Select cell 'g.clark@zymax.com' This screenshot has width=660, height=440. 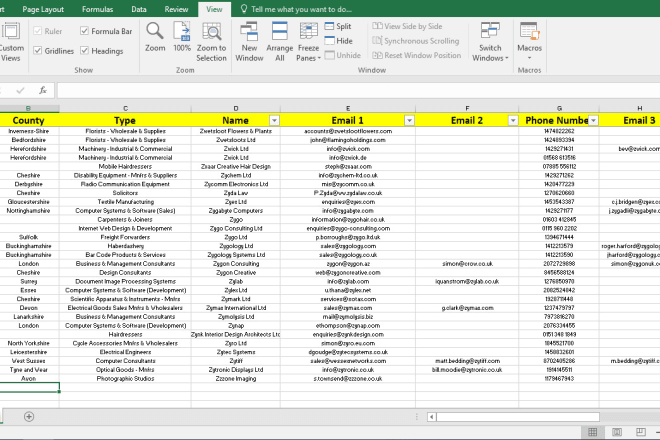(x=467, y=308)
